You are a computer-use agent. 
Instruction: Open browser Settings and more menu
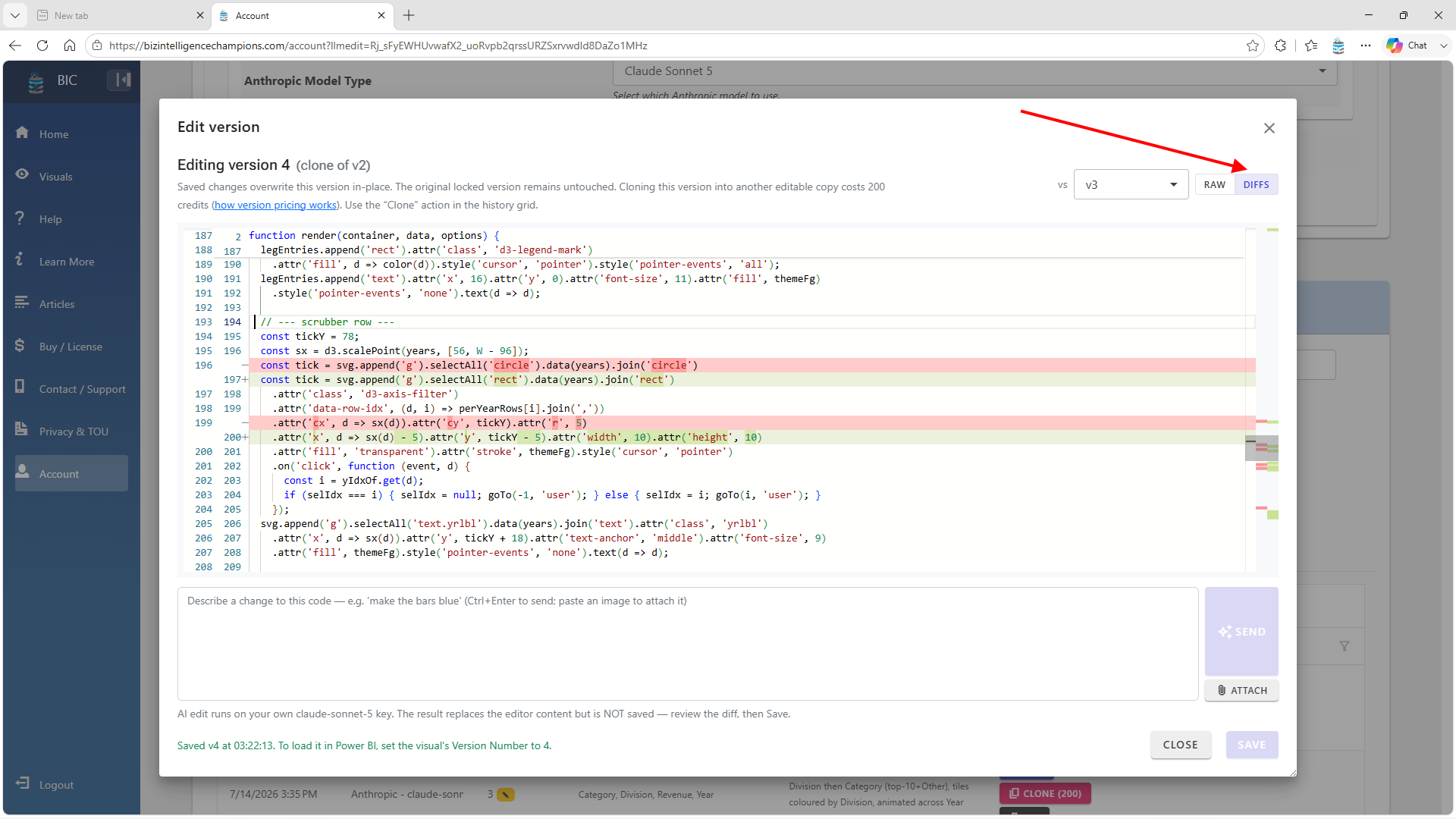[1366, 45]
